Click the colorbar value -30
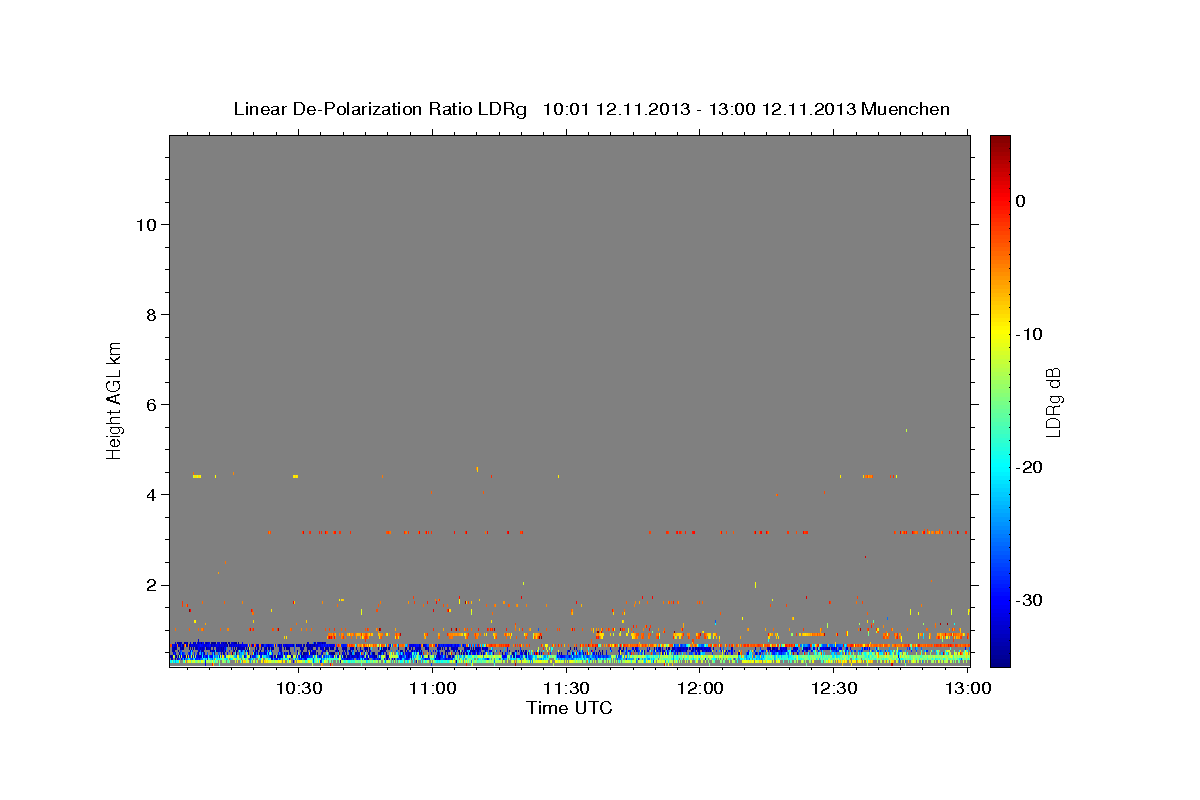 [1029, 600]
